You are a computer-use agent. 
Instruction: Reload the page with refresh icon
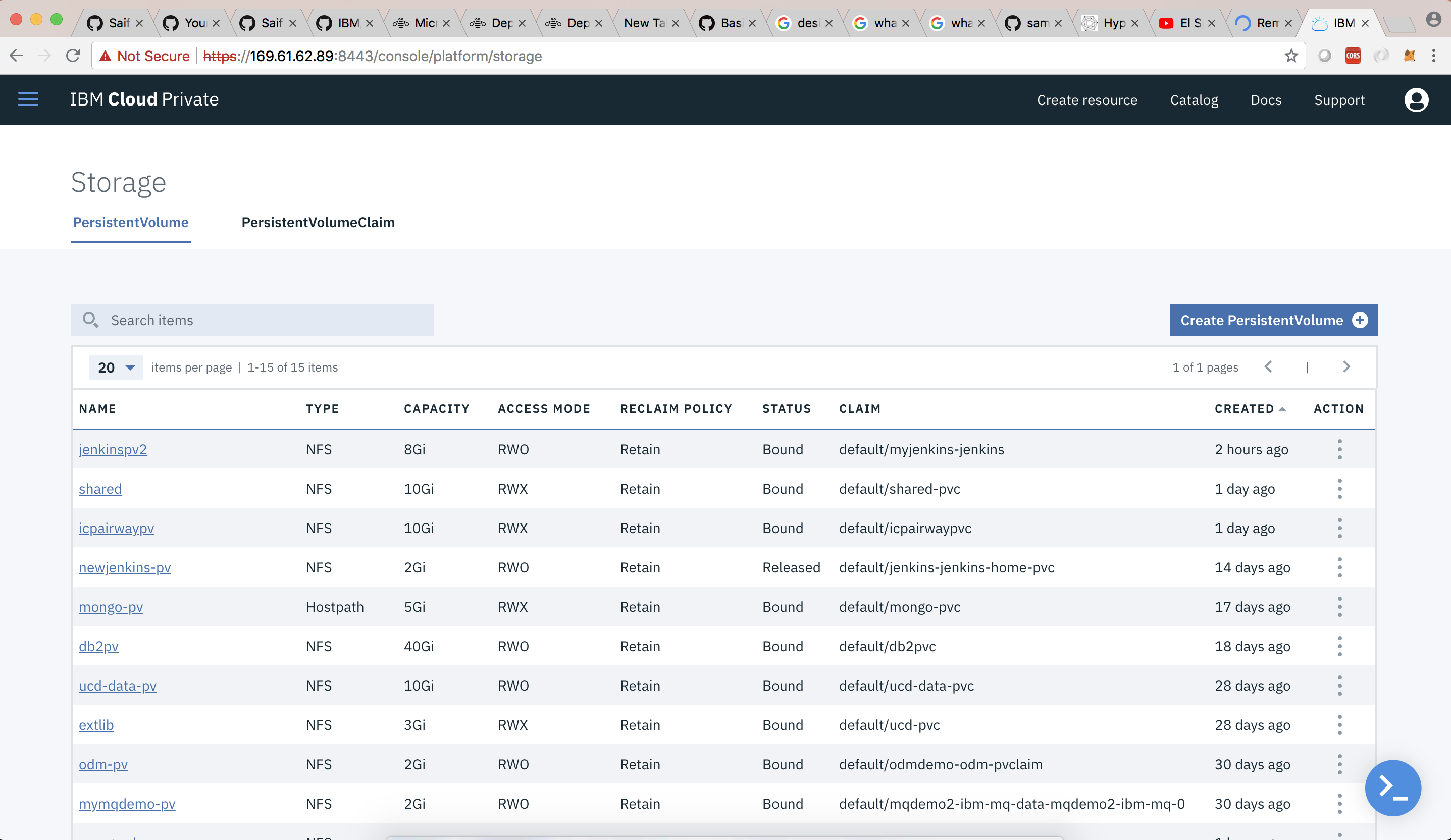click(x=73, y=56)
